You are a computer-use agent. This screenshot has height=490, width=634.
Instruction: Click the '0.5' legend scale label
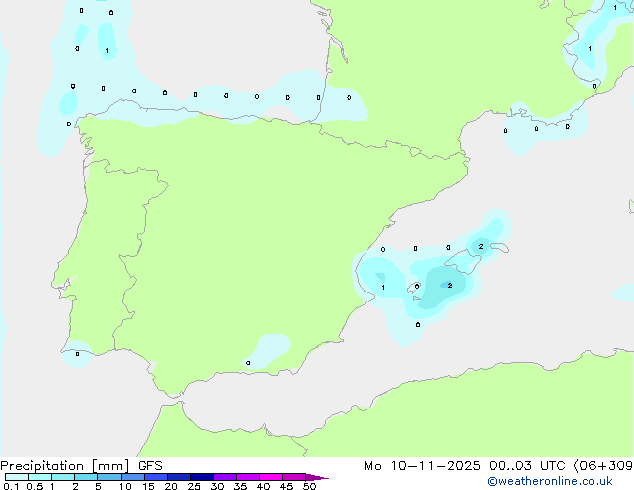pos(35,486)
